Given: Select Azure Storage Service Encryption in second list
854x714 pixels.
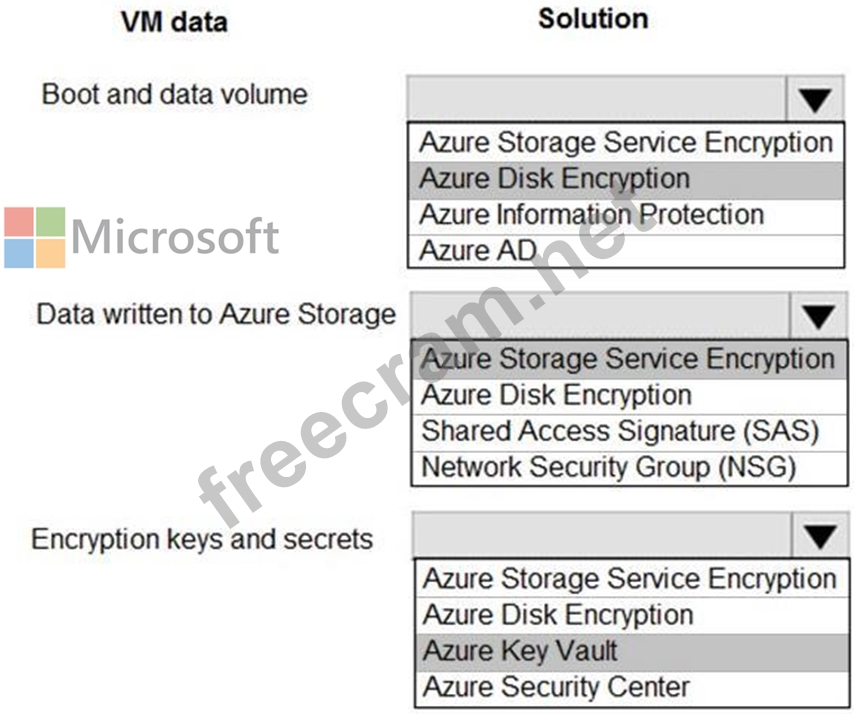Looking at the screenshot, I should click(629, 360).
